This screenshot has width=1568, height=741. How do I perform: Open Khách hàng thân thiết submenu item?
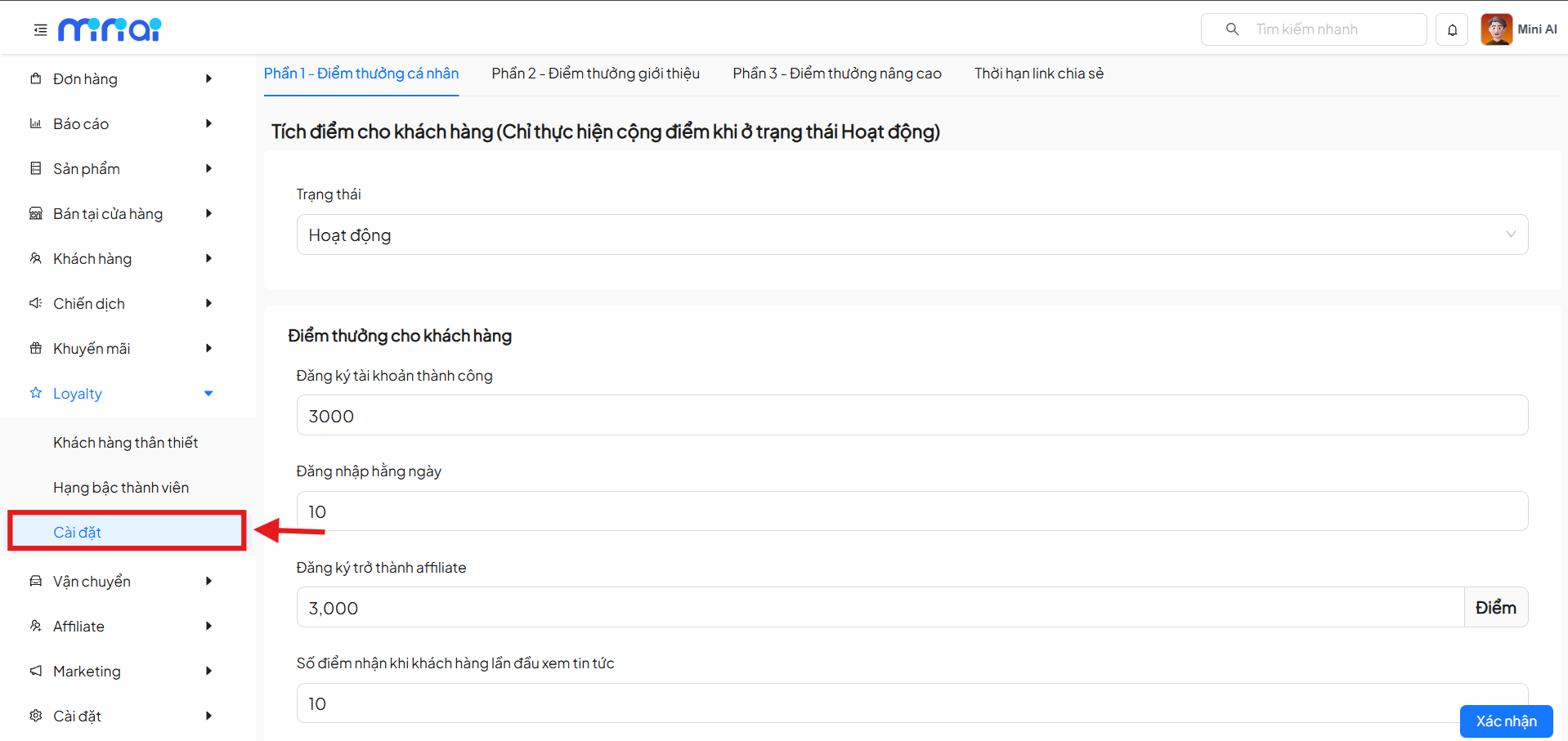coord(126,442)
